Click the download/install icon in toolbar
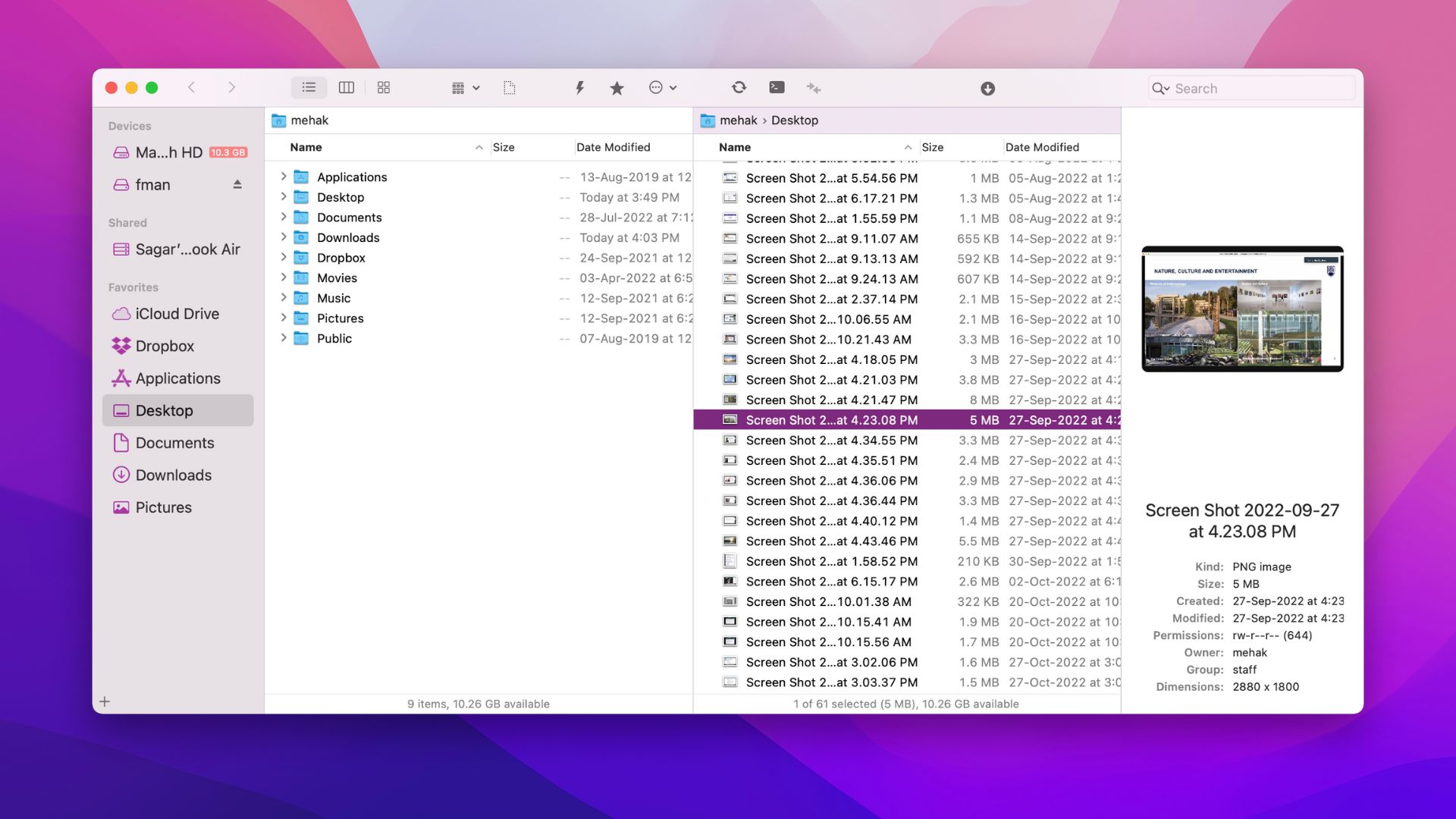This screenshot has height=819, width=1456. [987, 88]
